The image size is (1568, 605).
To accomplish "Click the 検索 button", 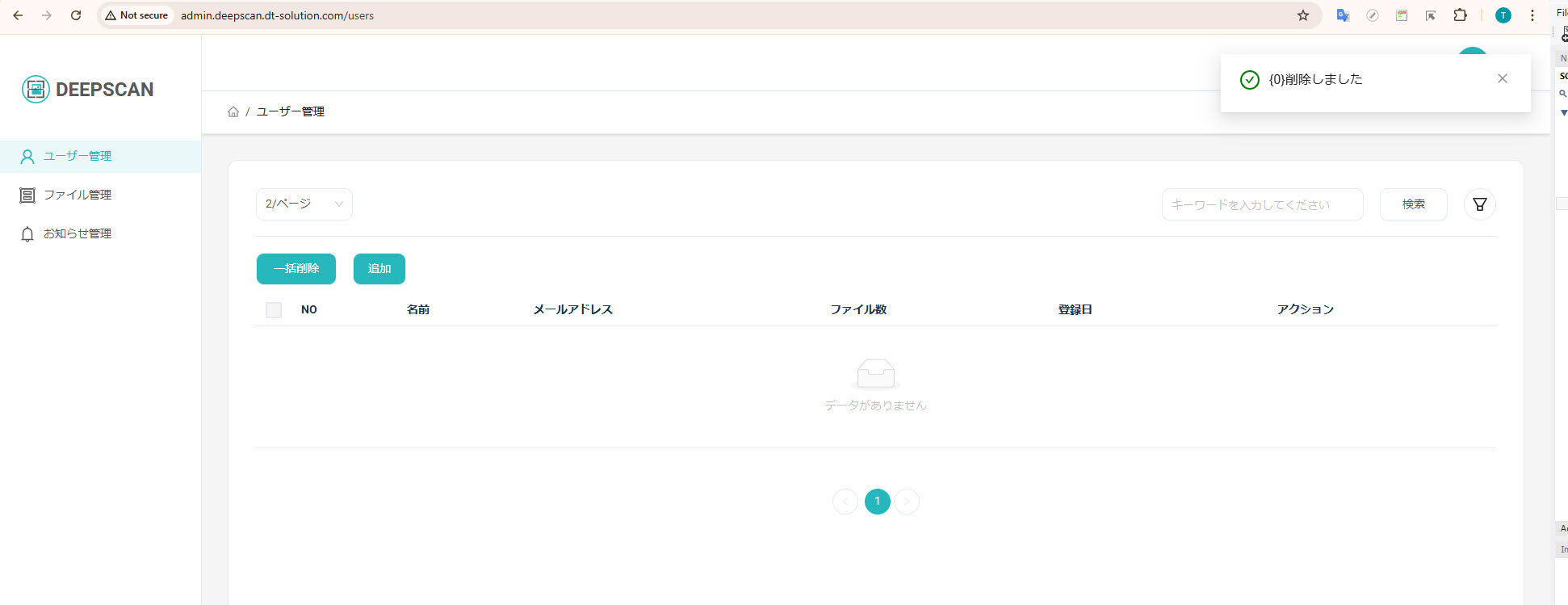I will [1413, 204].
